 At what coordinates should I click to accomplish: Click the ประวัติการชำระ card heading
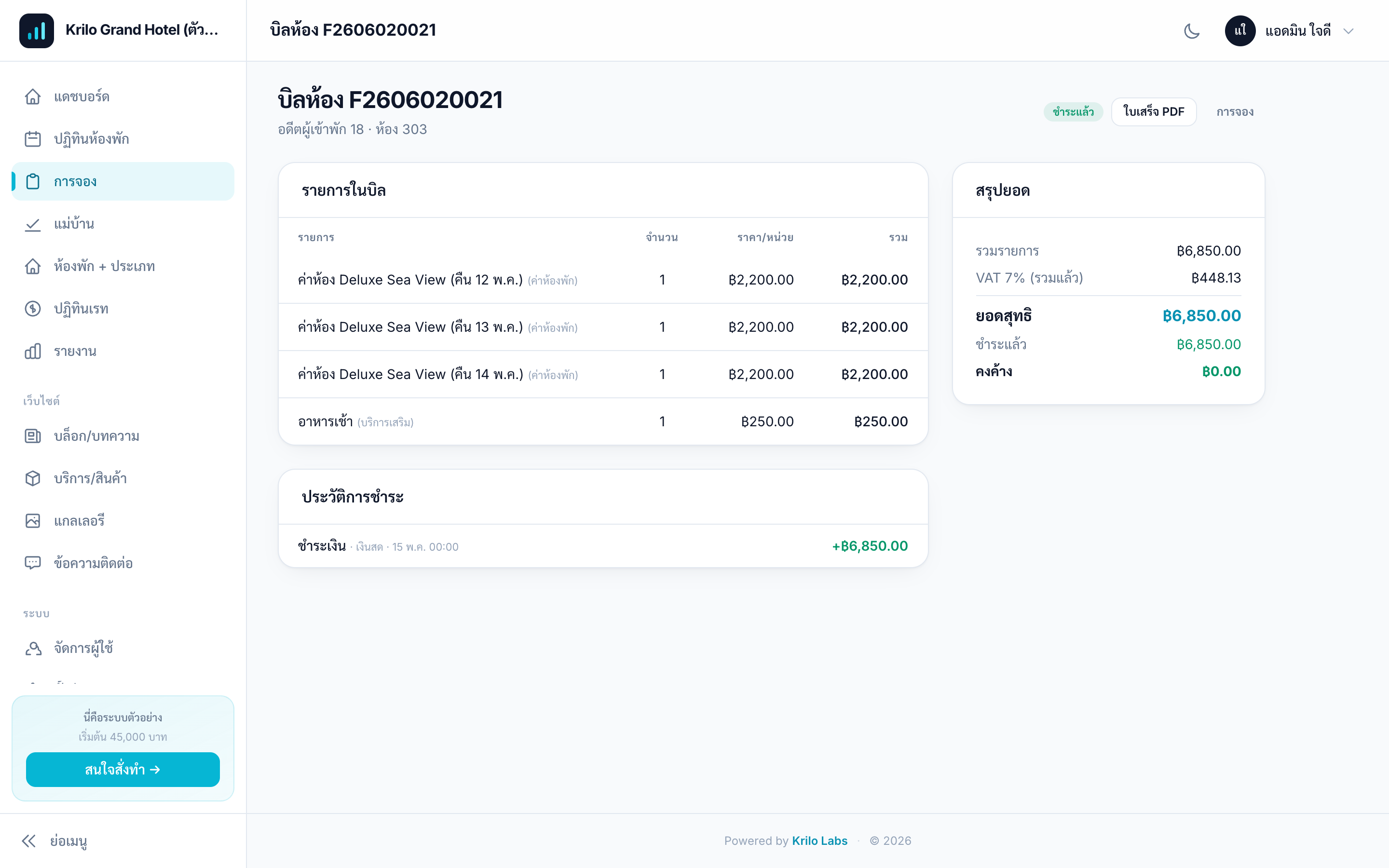353,497
